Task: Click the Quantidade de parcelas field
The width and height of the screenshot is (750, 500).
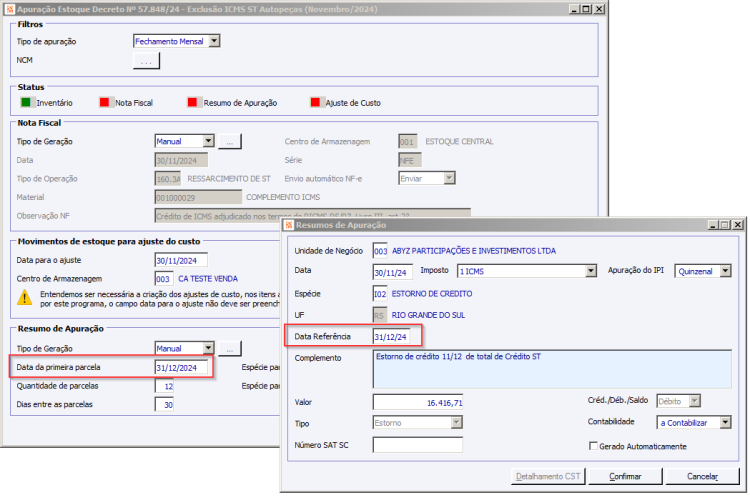Action: [x=164, y=386]
